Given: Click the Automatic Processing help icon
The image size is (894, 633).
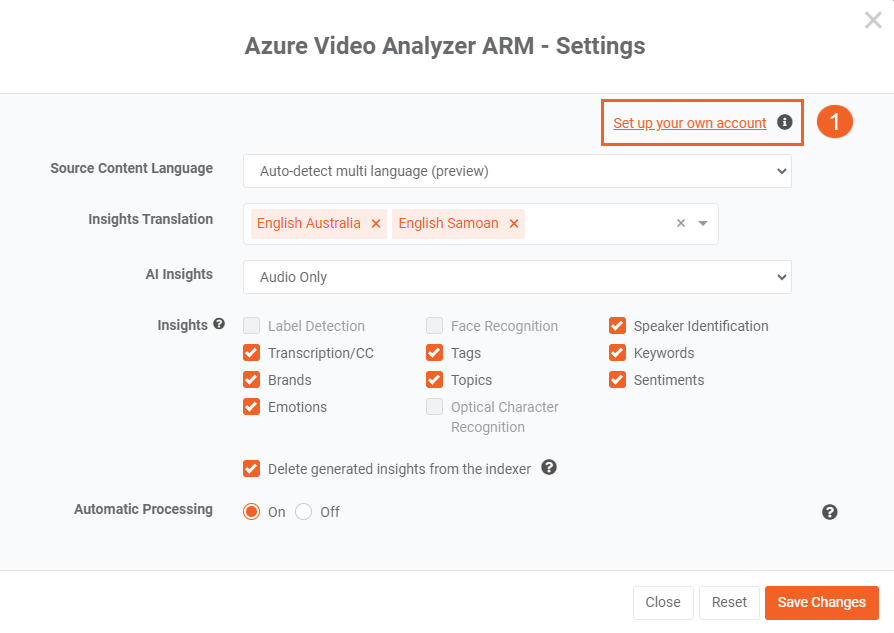Looking at the screenshot, I should (x=830, y=512).
